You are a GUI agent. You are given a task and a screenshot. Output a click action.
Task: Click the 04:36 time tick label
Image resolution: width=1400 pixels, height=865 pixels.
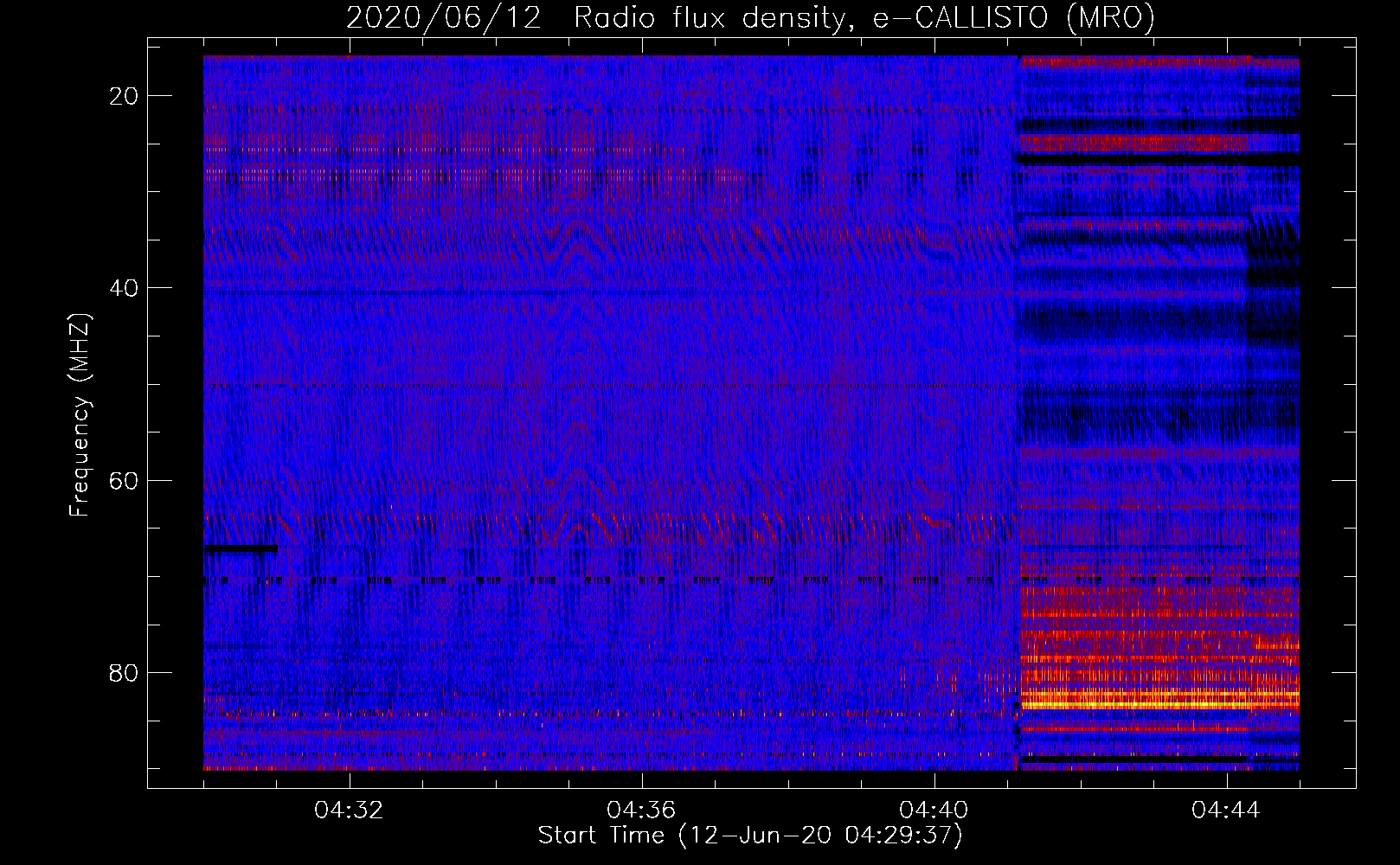(641, 811)
